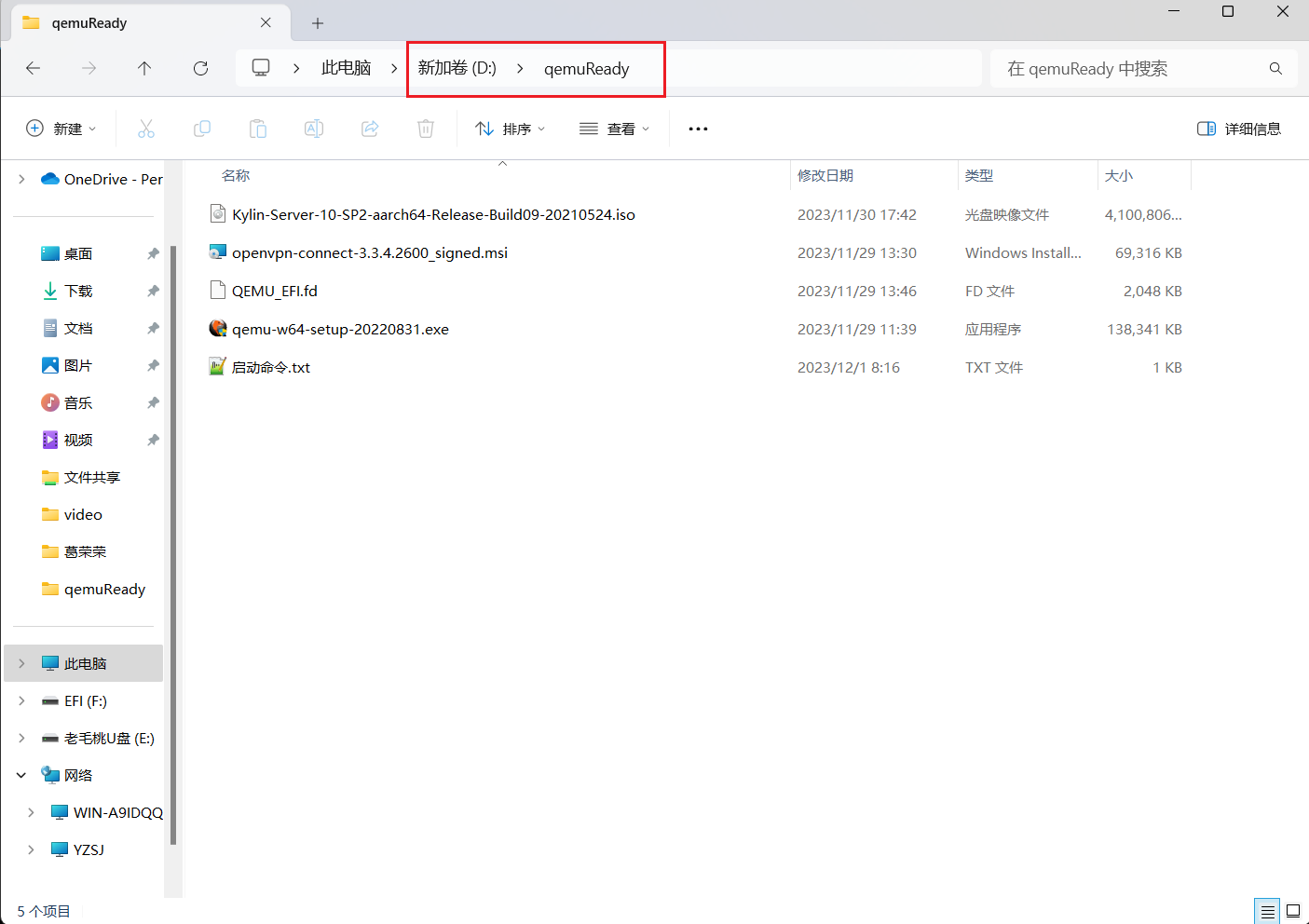Click the Copy icon in toolbar
1309x924 pixels.
[x=202, y=129]
